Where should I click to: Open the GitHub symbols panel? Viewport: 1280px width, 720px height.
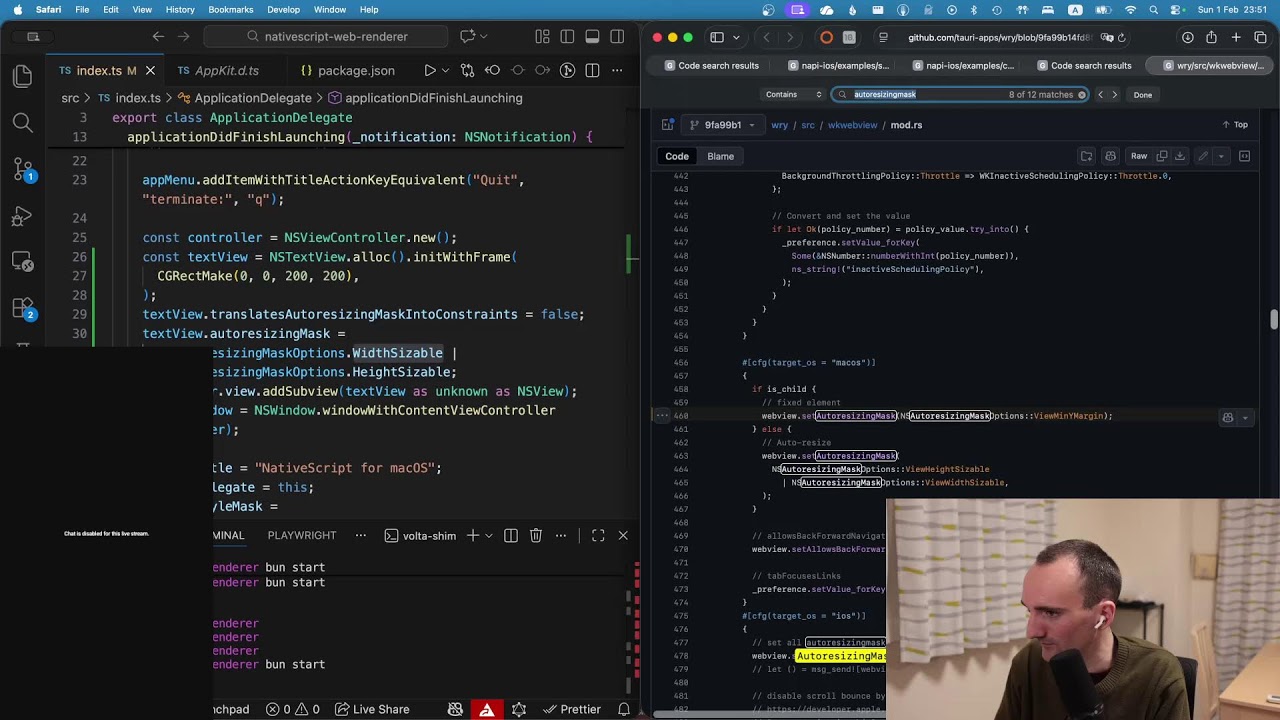[1245, 156]
